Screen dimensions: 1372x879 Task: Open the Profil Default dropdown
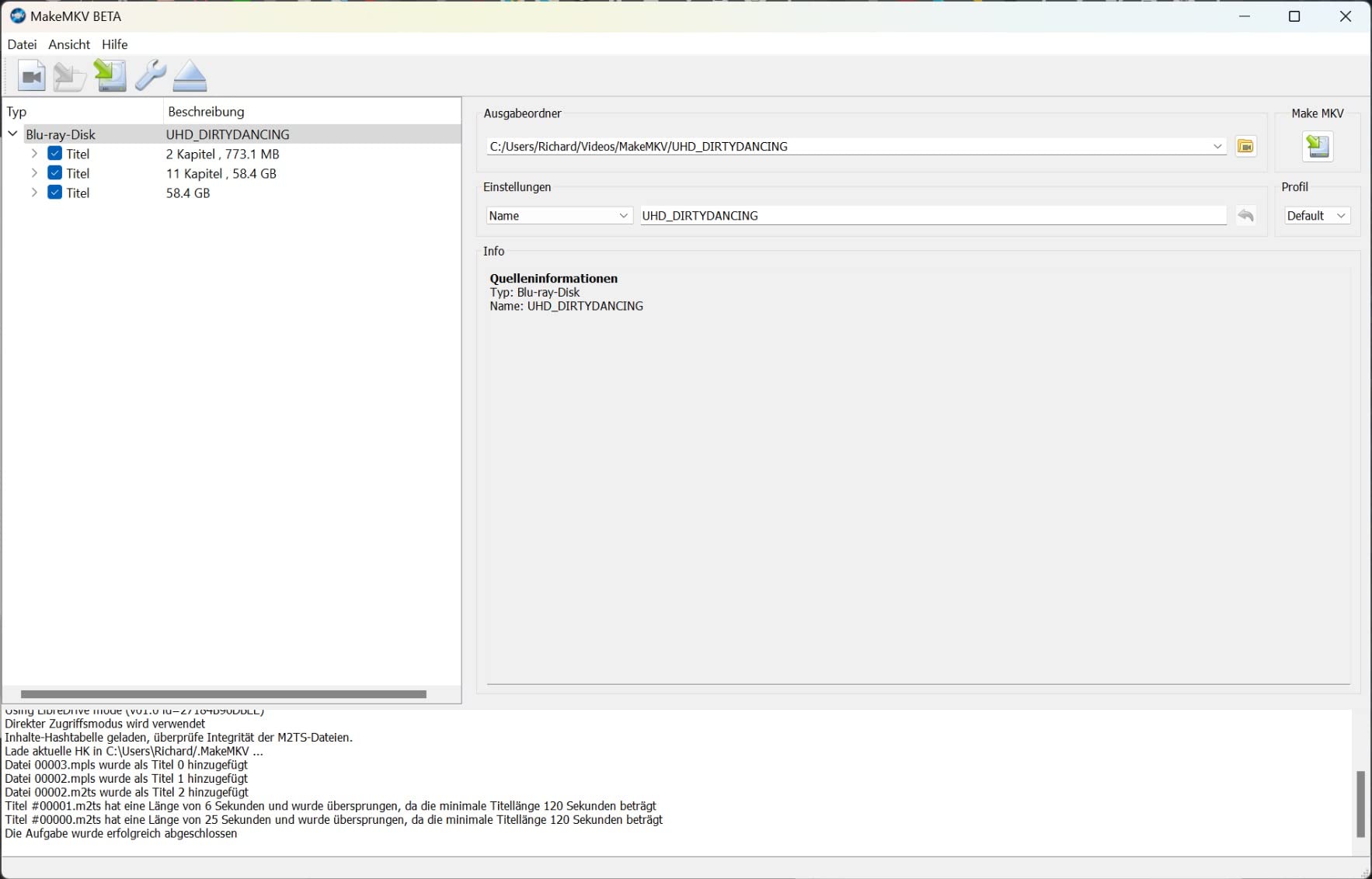coord(1317,216)
